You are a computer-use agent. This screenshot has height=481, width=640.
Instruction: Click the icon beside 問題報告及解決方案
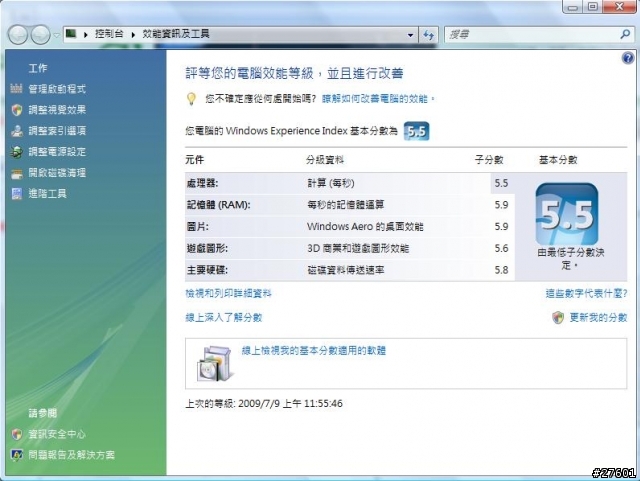point(17,455)
